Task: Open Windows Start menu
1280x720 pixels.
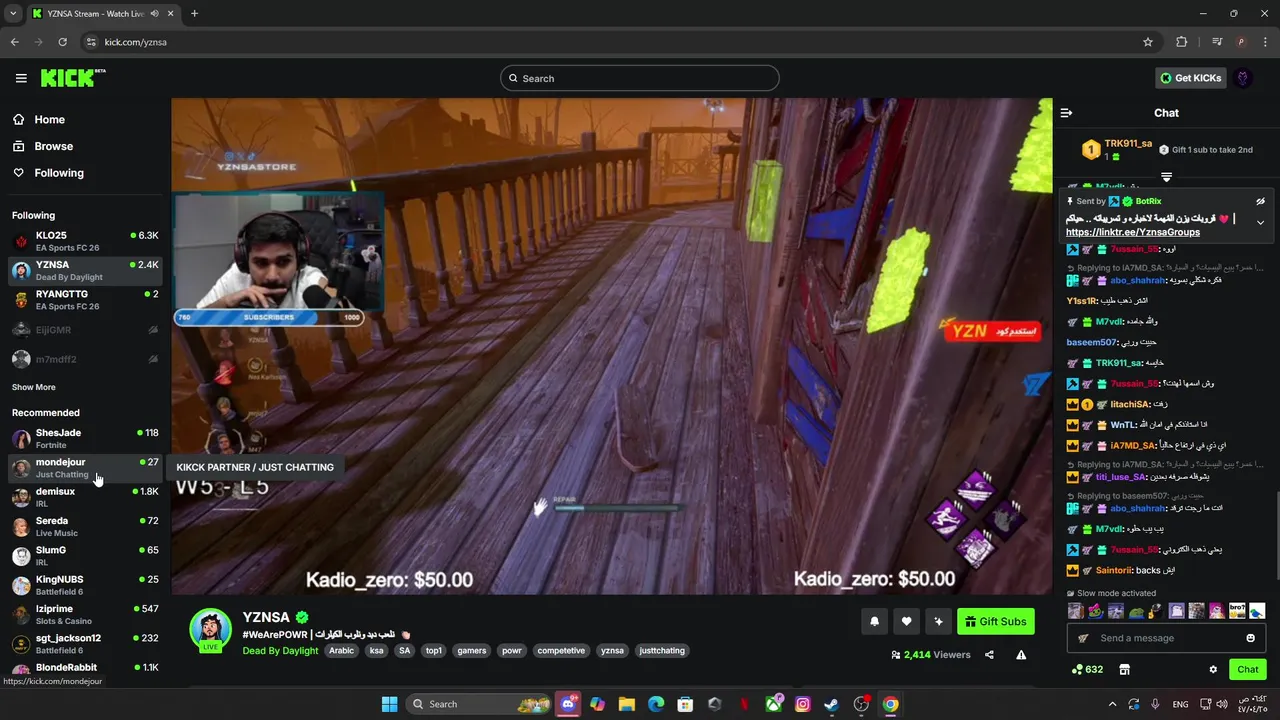Action: click(390, 704)
